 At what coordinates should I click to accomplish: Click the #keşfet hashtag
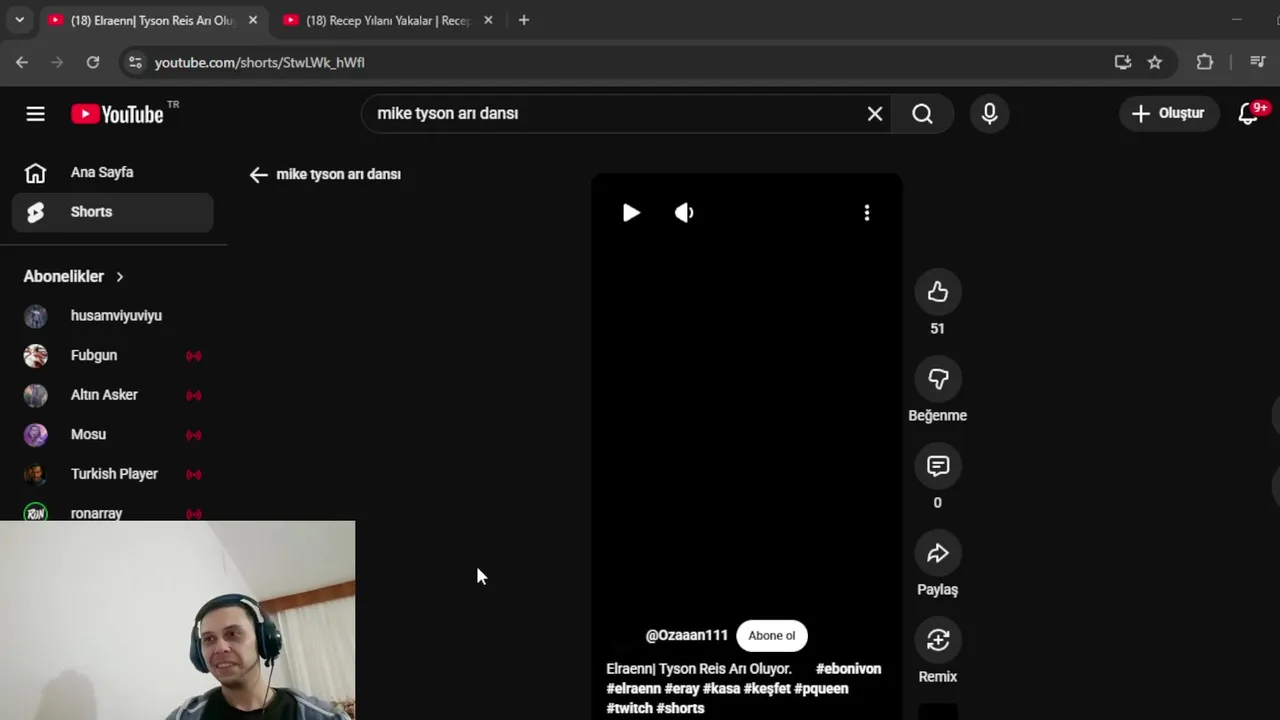point(767,689)
